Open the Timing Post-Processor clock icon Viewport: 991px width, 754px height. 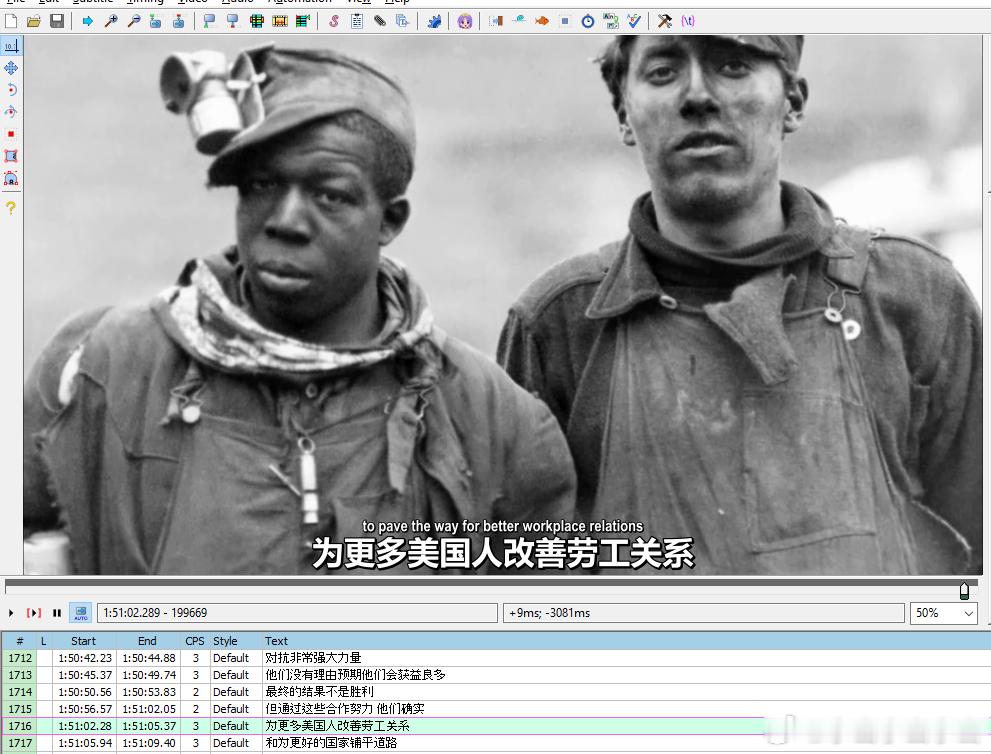tap(588, 21)
